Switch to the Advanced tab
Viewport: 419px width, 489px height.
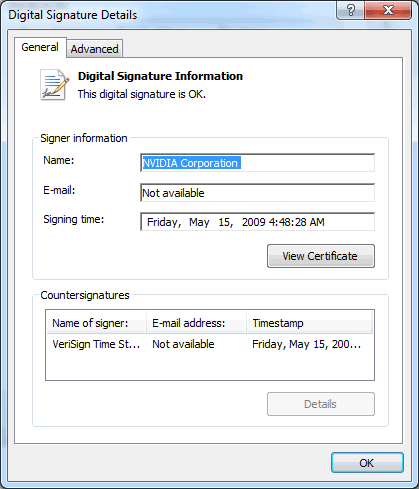95,49
